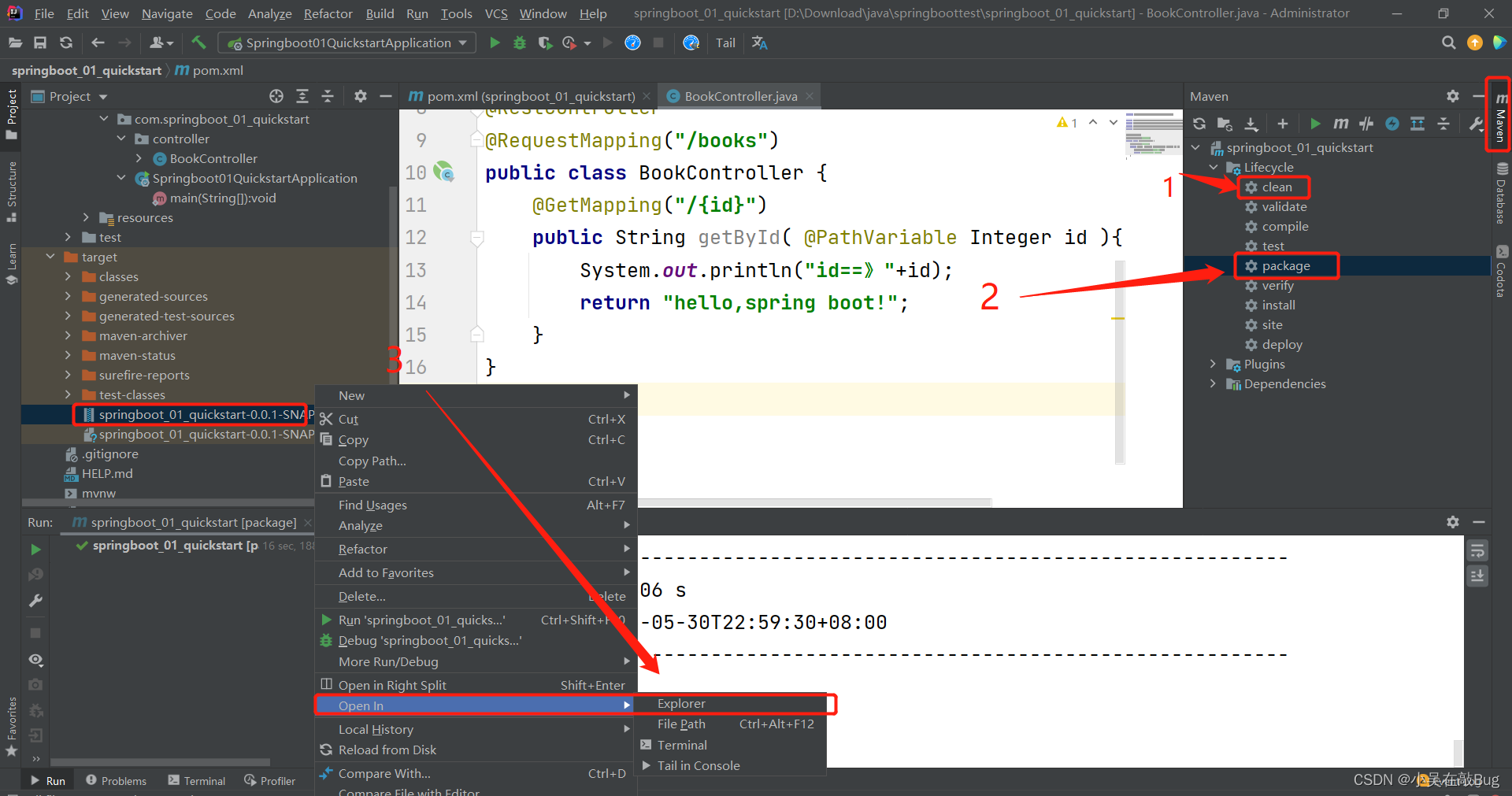The image size is (1512, 796).
Task: Click the Run console vertical scrollbar
Action: coord(1458,752)
